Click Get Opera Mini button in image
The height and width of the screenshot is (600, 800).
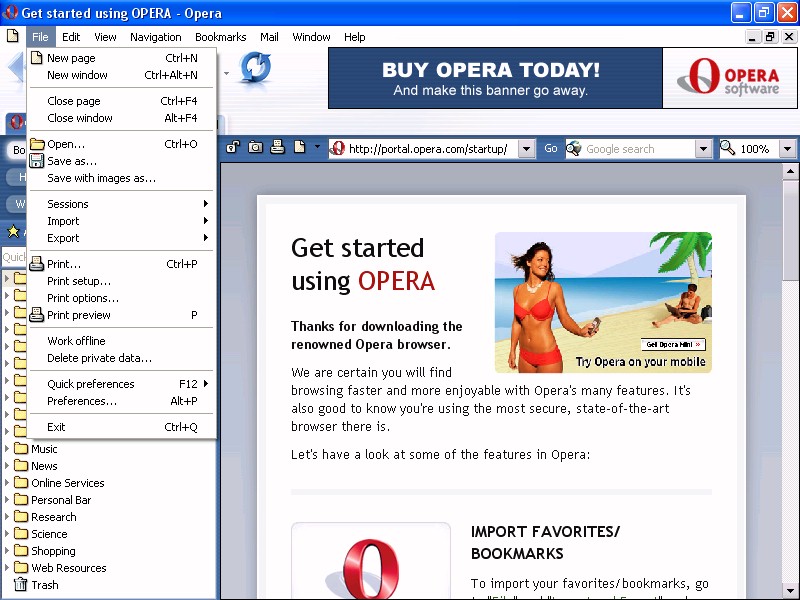673,344
